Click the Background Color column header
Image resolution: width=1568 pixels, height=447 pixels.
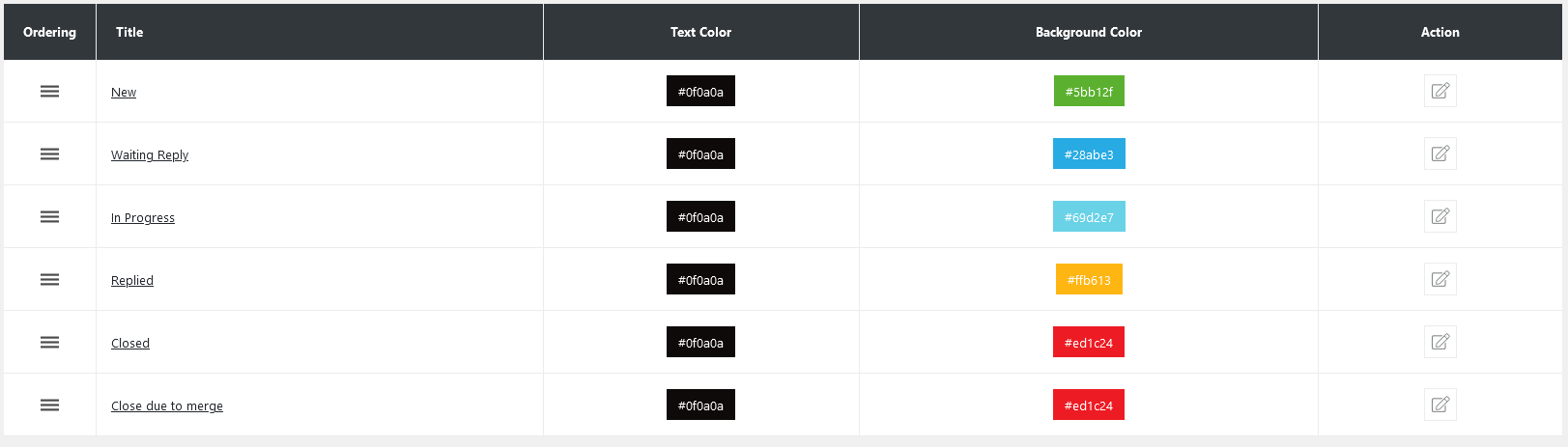(1088, 32)
